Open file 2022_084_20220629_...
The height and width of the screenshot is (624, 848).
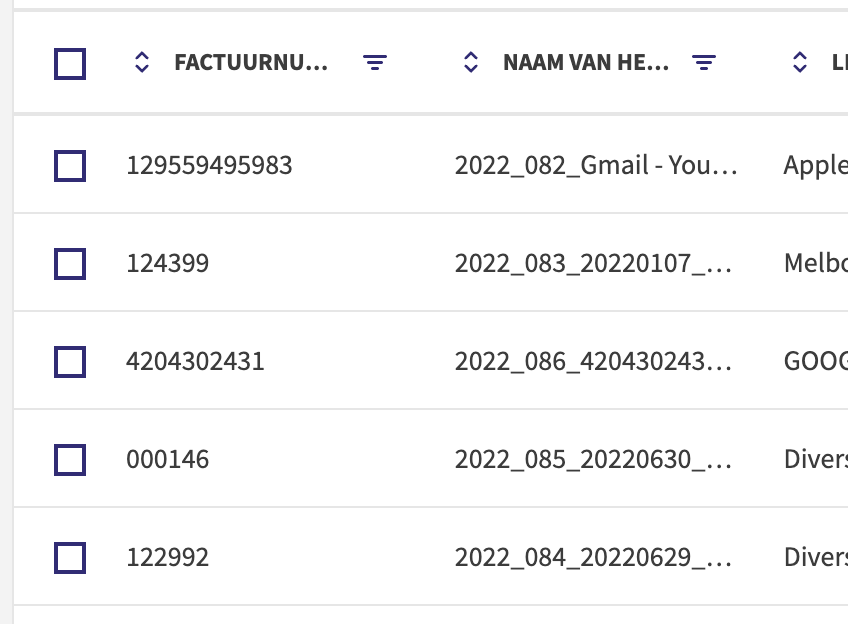click(593, 557)
